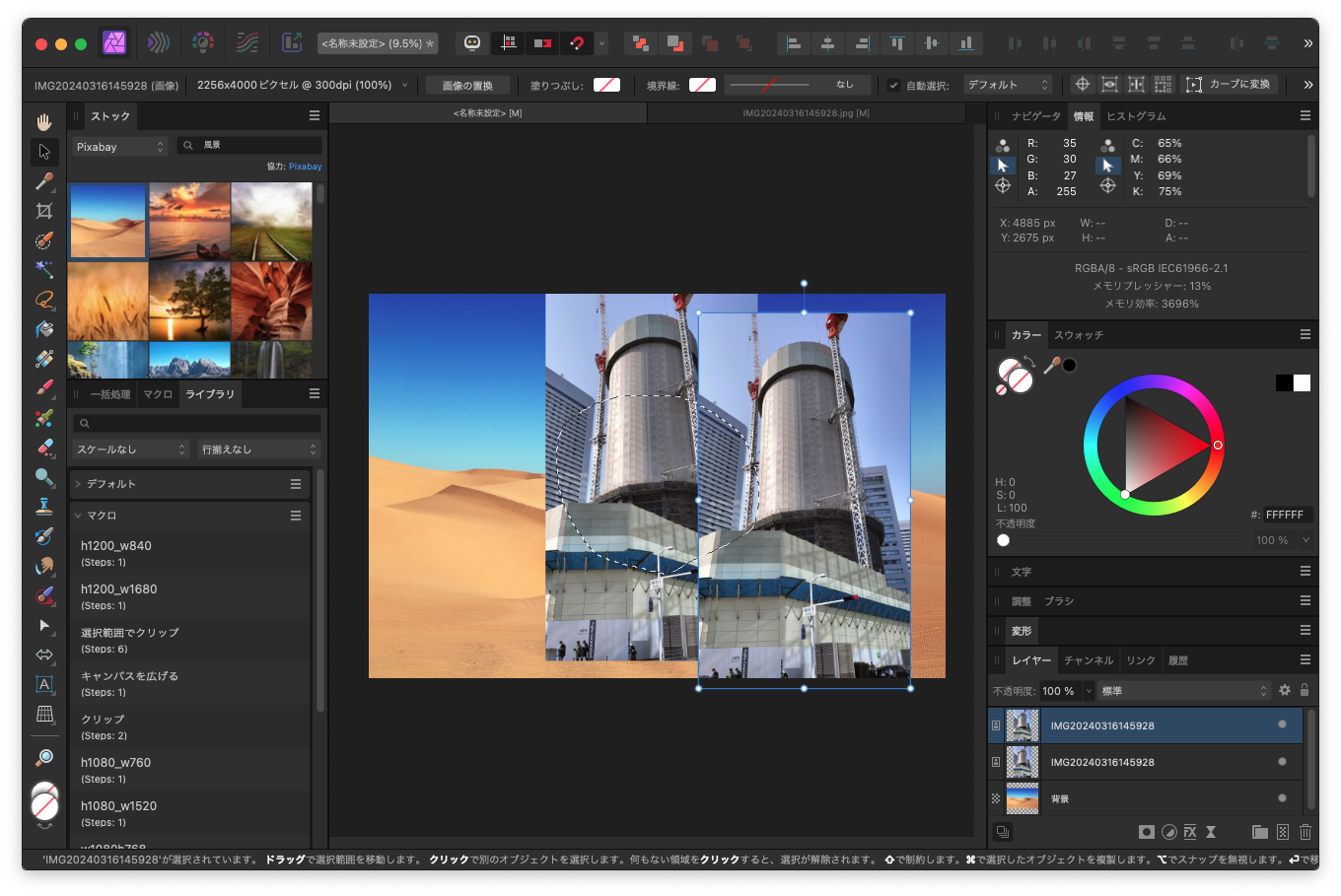Open the 標準 blend mode dropdown
This screenshot has height=896, width=1341.
[1184, 691]
